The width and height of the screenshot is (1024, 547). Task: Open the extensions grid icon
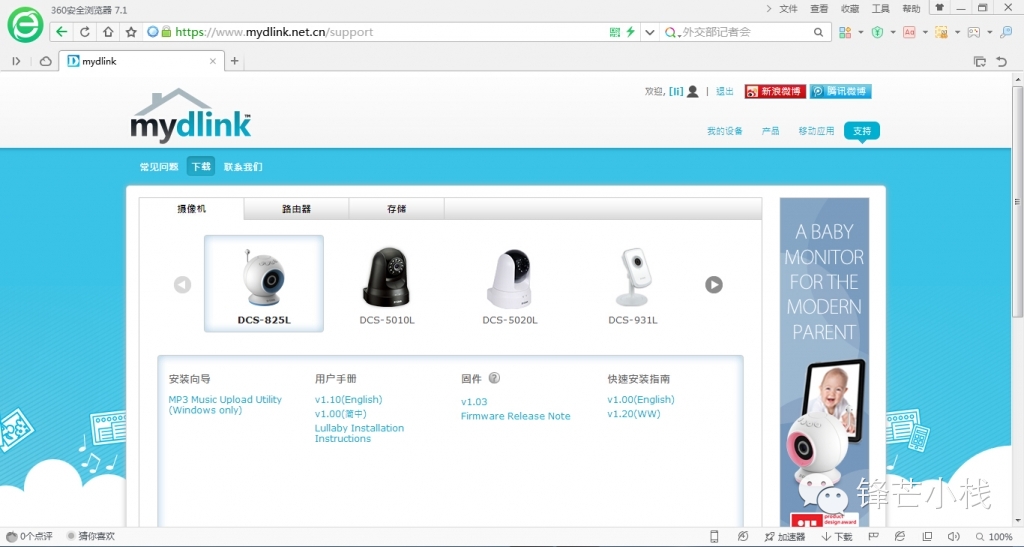pos(845,32)
